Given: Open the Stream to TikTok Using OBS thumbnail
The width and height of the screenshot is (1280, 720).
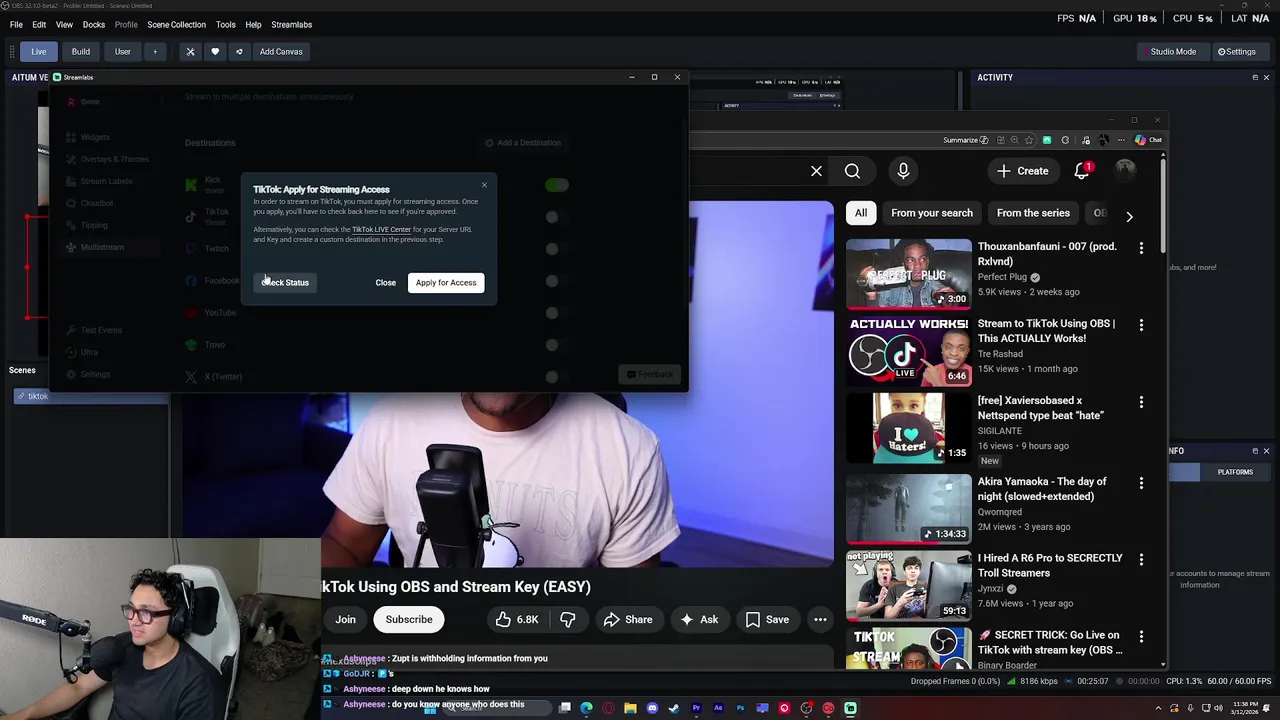Looking at the screenshot, I should [909, 350].
